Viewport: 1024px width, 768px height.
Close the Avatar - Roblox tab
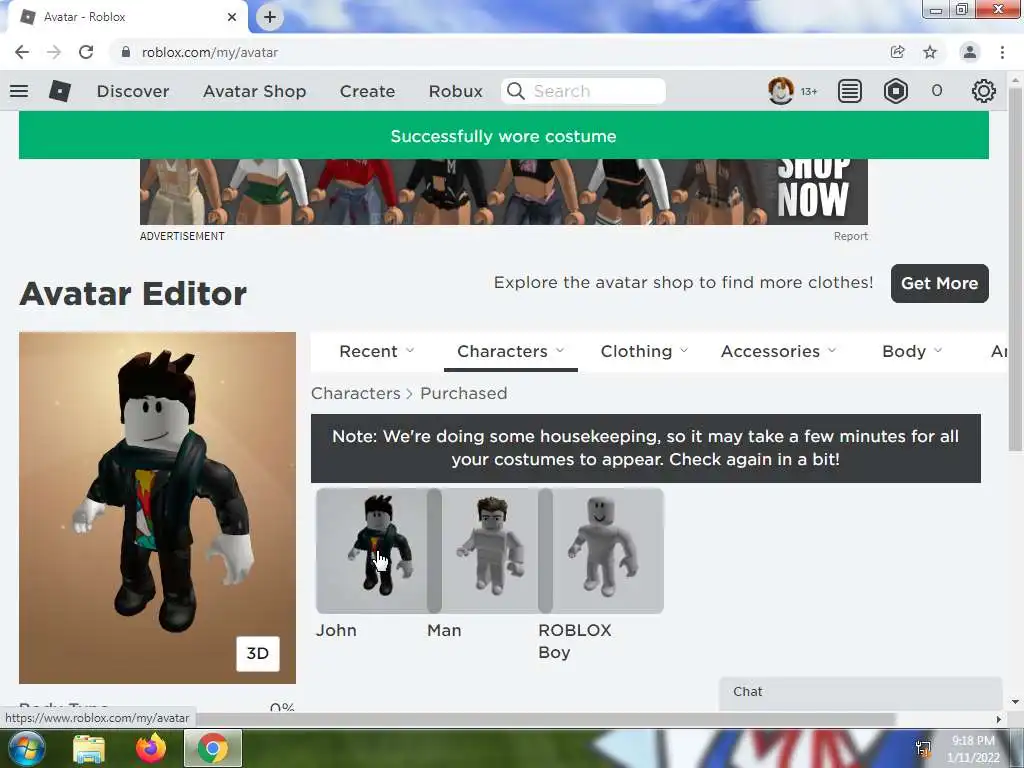click(x=232, y=17)
